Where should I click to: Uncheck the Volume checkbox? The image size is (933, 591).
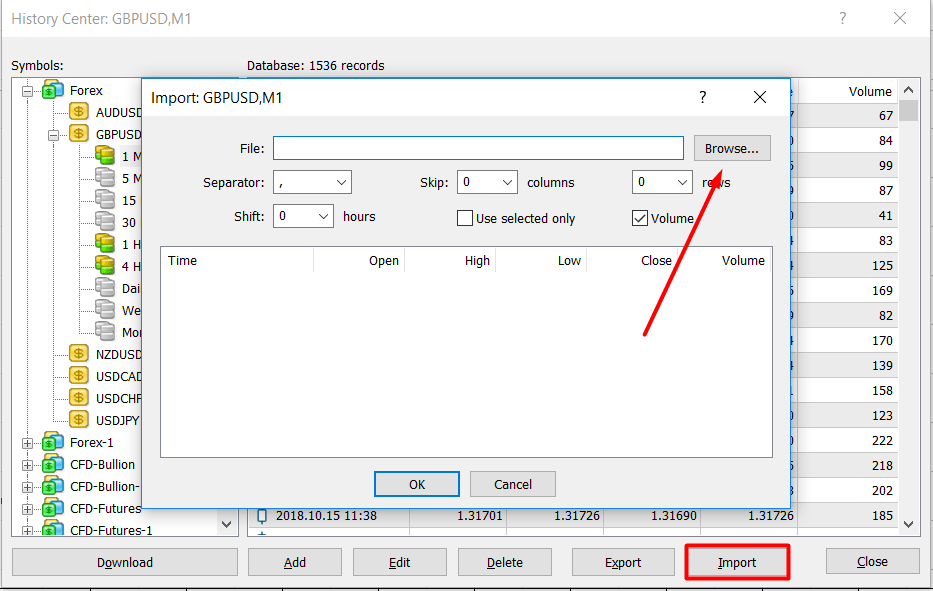click(640, 218)
